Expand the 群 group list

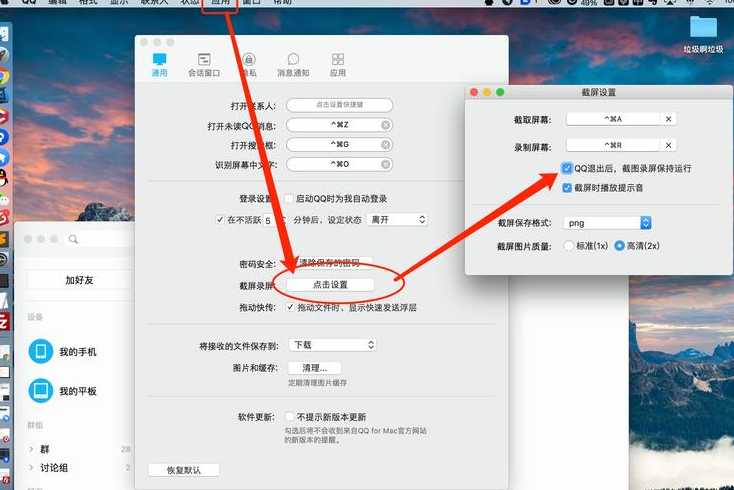[x=31, y=449]
